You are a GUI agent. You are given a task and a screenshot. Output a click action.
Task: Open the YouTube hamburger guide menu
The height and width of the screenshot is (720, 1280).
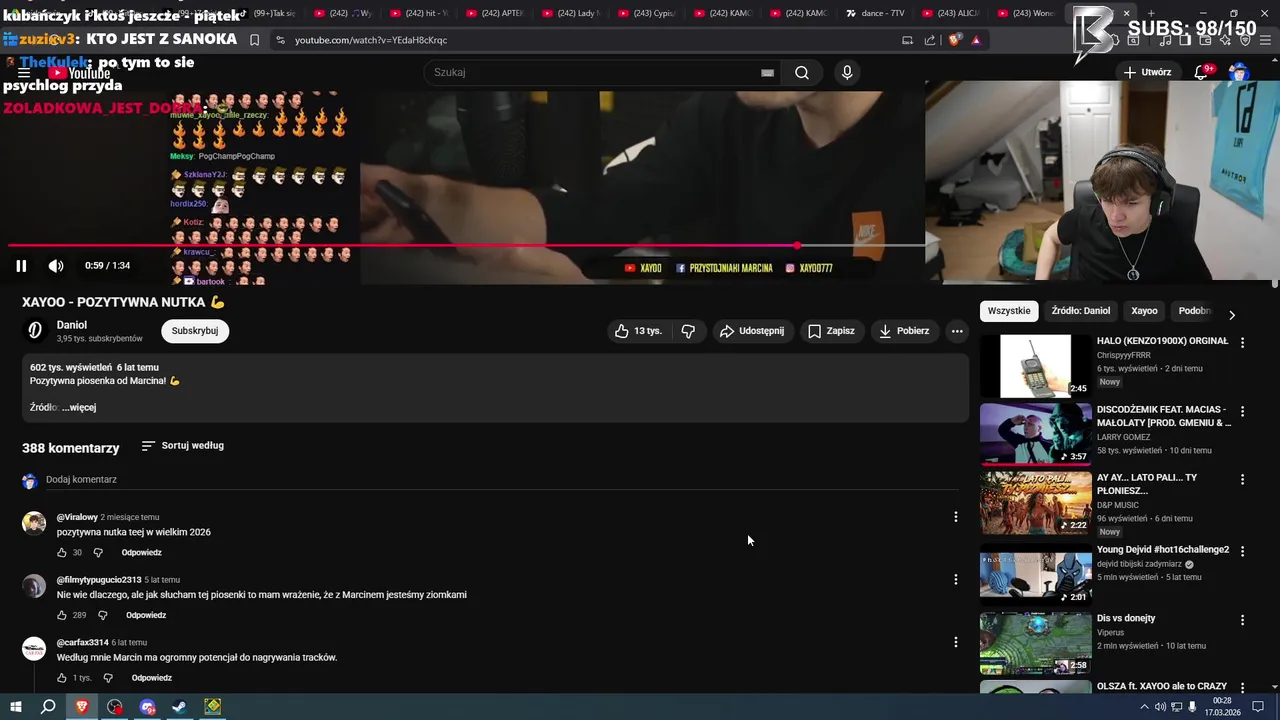click(23, 73)
